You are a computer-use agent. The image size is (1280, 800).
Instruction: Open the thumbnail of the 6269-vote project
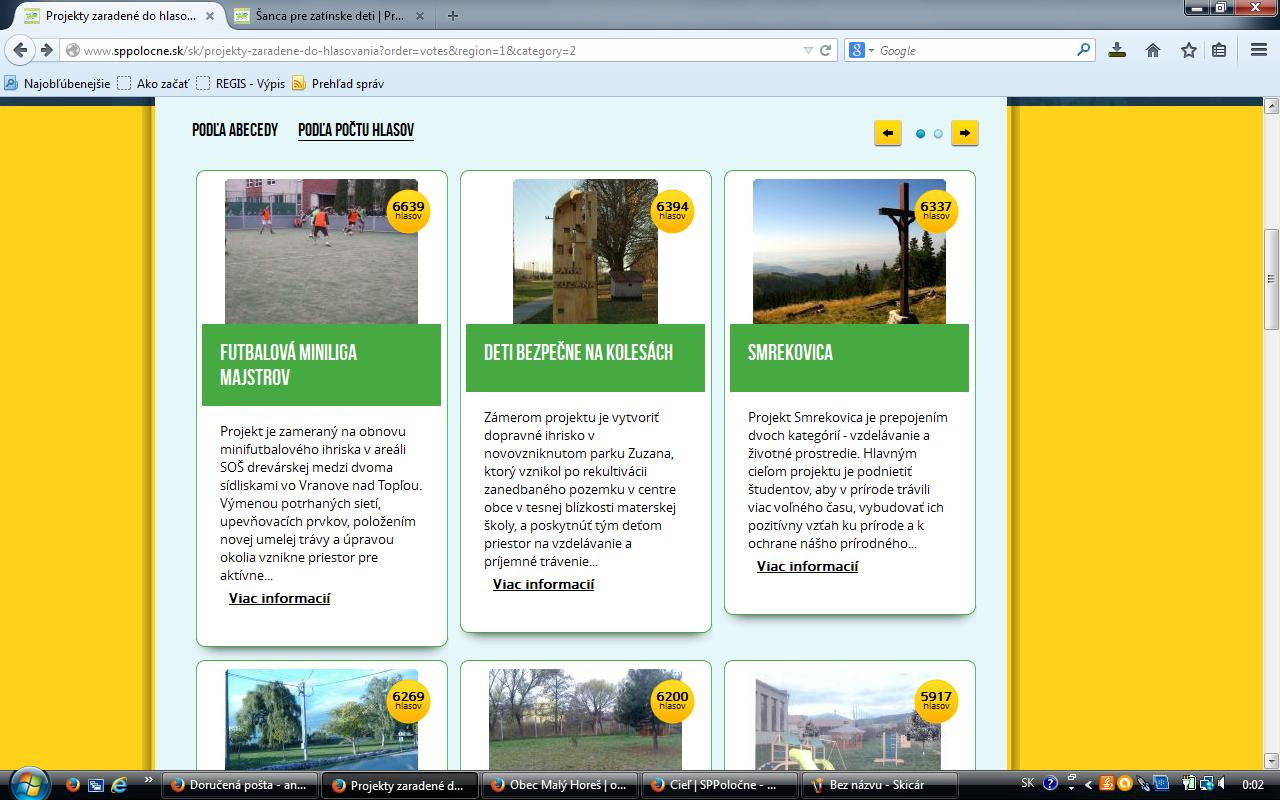321,719
